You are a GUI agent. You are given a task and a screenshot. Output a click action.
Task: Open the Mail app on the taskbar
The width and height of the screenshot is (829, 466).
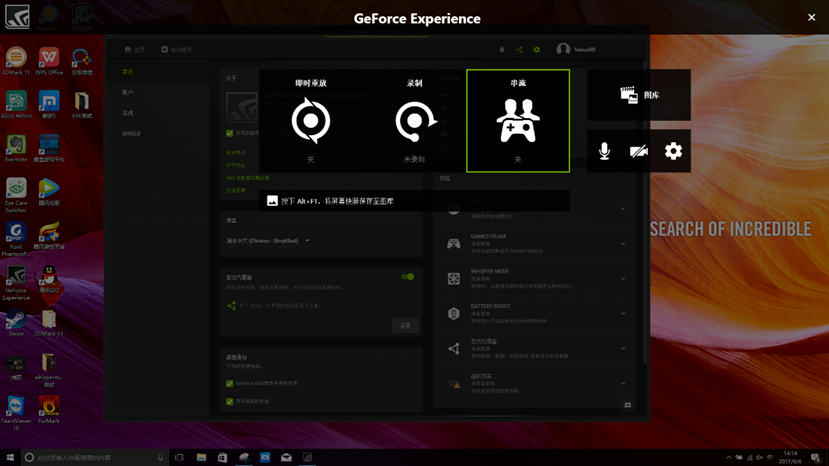point(286,457)
